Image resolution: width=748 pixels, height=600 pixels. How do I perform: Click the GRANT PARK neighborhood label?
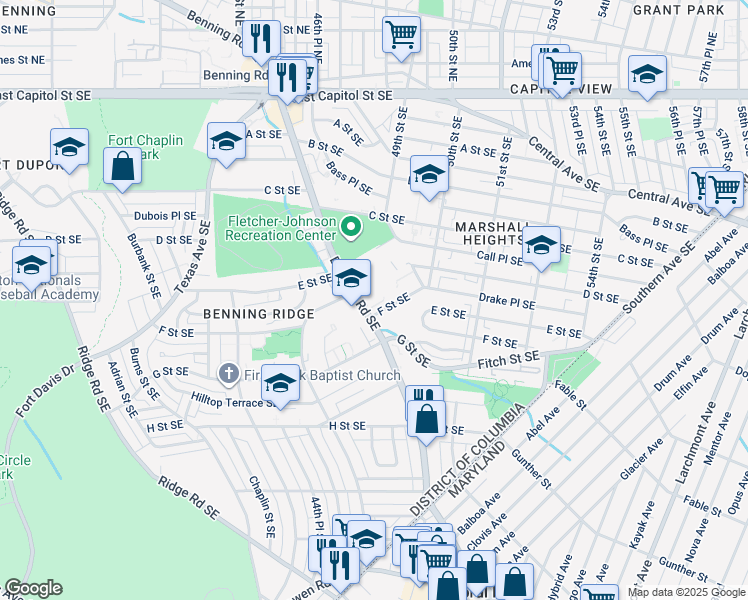pyautogui.click(x=678, y=10)
